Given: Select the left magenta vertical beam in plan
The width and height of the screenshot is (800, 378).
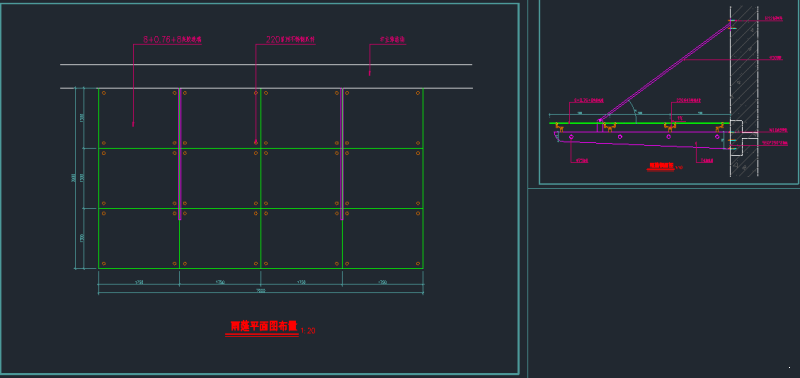Looking at the screenshot, I should click(x=180, y=154).
